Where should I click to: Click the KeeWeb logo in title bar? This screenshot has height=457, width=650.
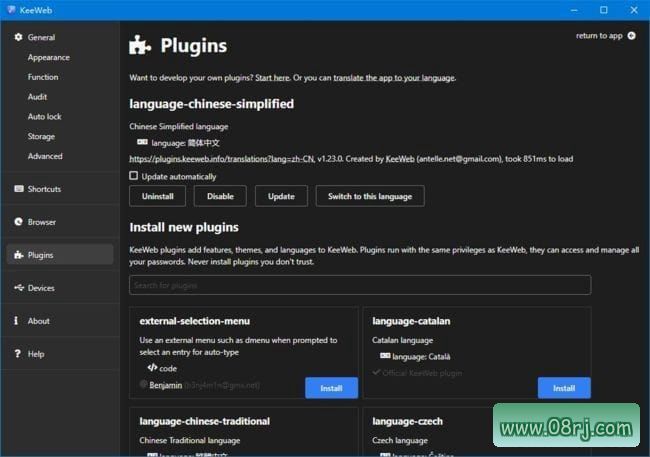(11, 10)
